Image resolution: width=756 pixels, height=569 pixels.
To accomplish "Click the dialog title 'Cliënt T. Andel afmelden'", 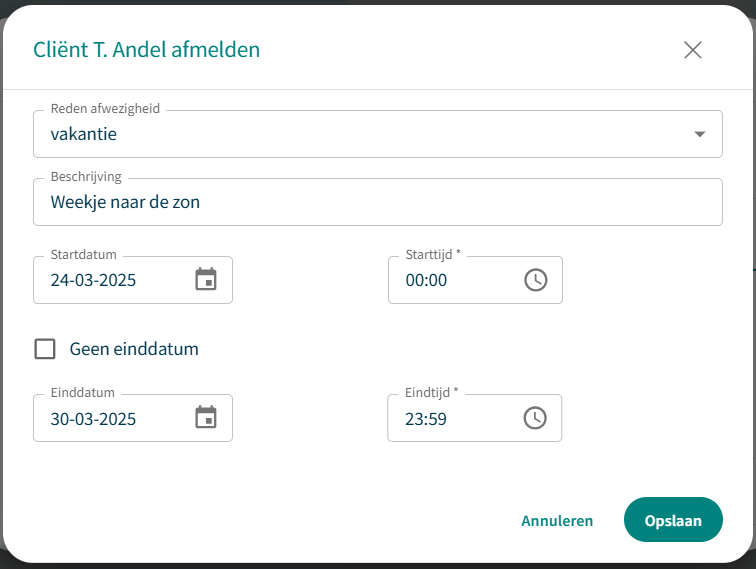I will click(147, 49).
